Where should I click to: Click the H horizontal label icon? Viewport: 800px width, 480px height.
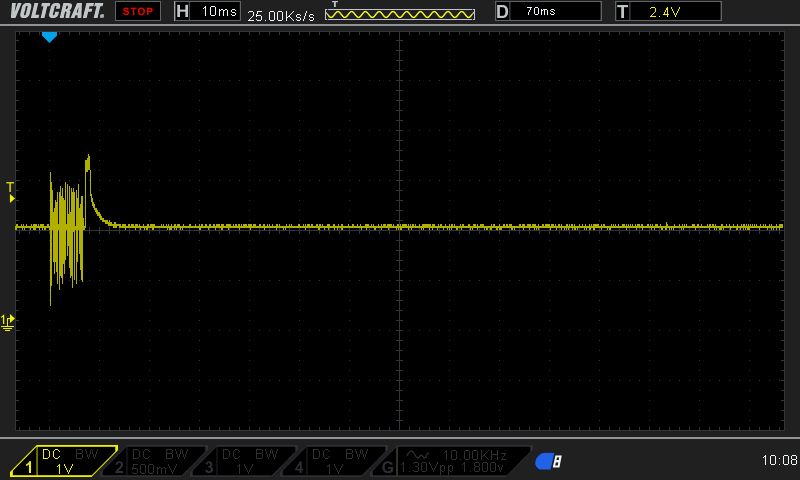point(181,12)
